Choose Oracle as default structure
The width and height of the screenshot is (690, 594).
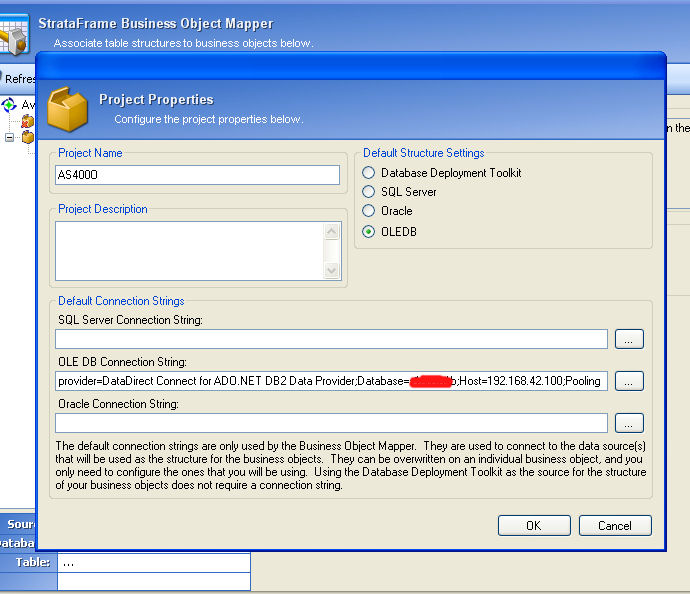tap(369, 211)
